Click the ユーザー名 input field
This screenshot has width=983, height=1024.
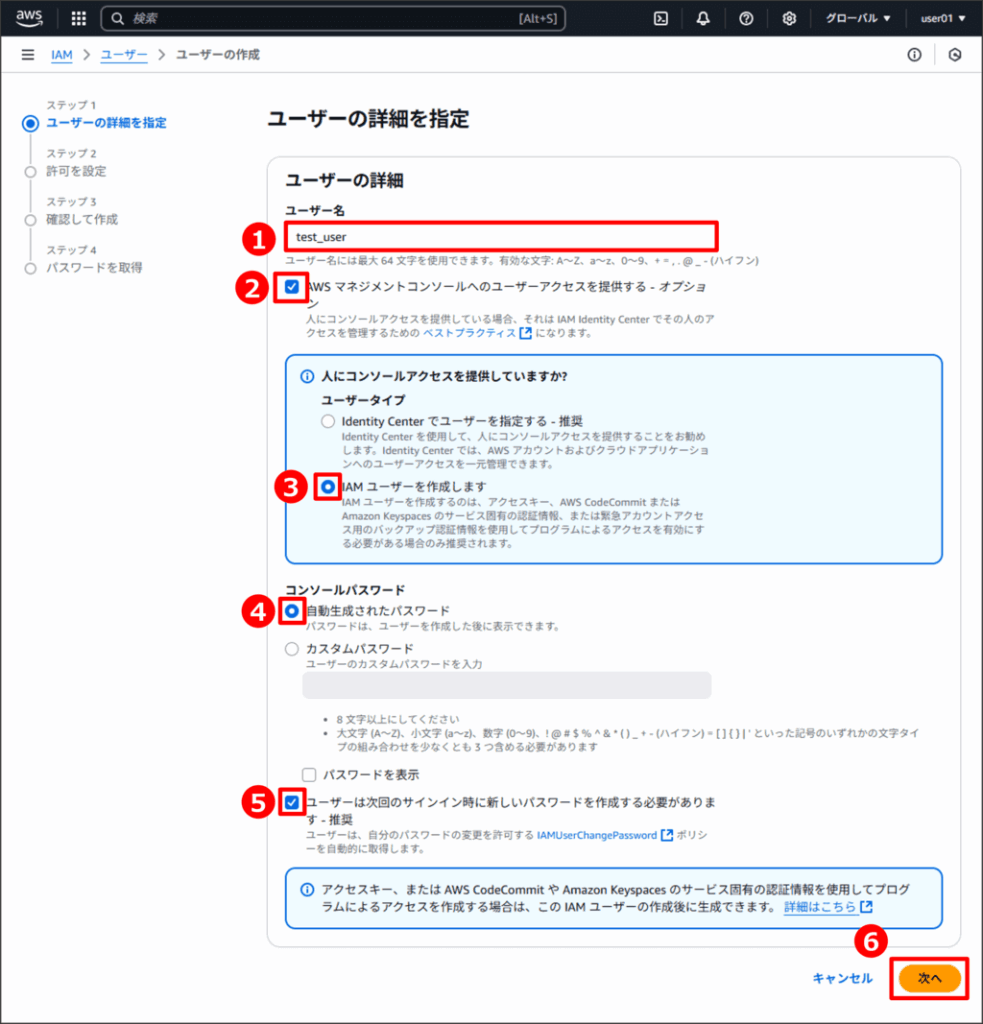click(501, 236)
